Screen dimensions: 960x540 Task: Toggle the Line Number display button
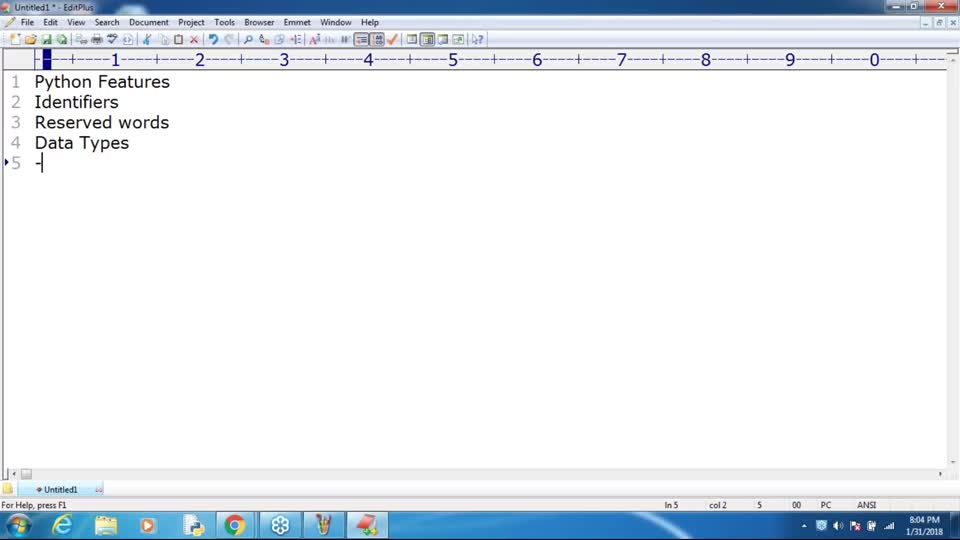pyautogui.click(x=378, y=40)
